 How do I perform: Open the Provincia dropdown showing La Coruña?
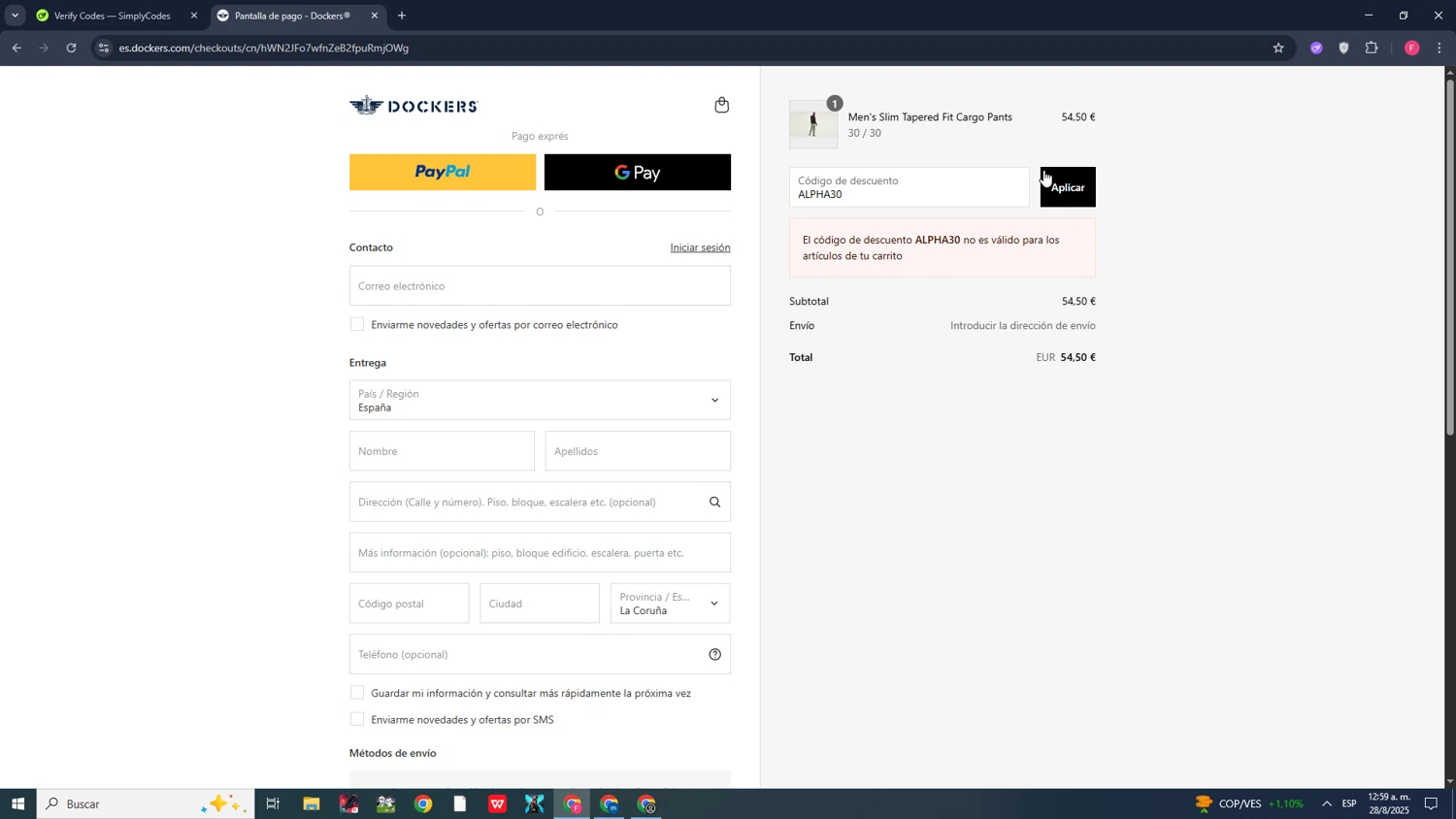(670, 604)
